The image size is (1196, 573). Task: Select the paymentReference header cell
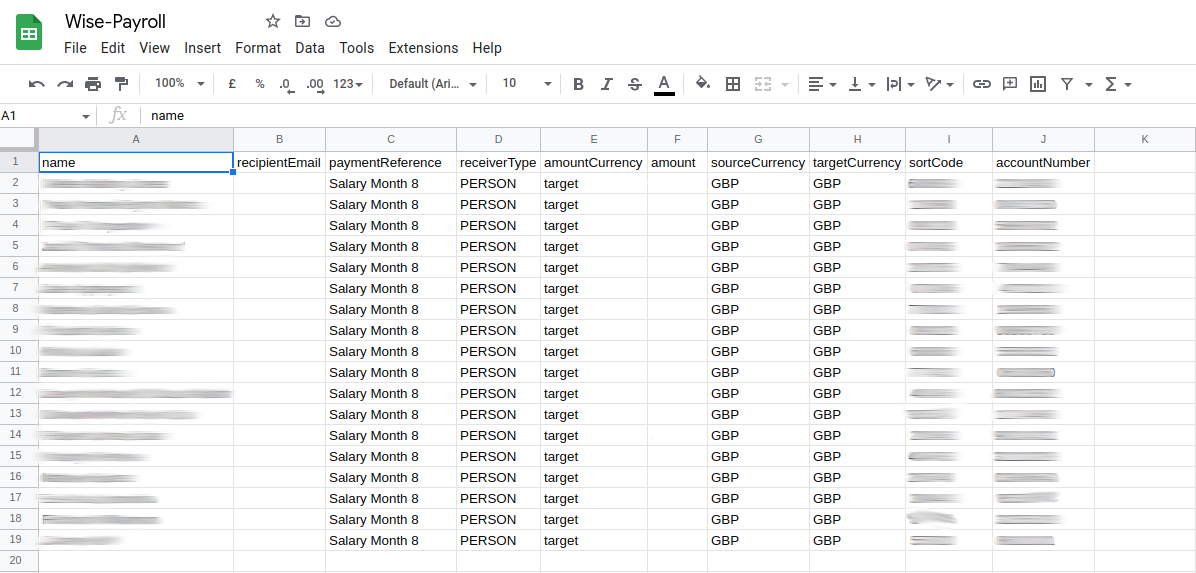click(x=391, y=163)
